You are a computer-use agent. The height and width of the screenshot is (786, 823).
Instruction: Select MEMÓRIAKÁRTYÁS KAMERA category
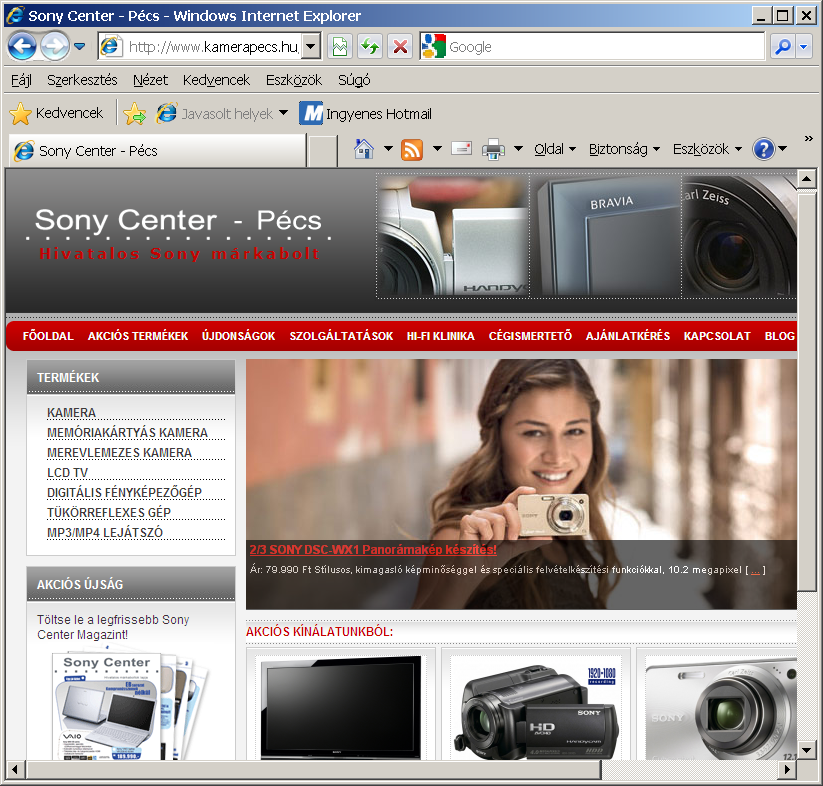[127, 433]
